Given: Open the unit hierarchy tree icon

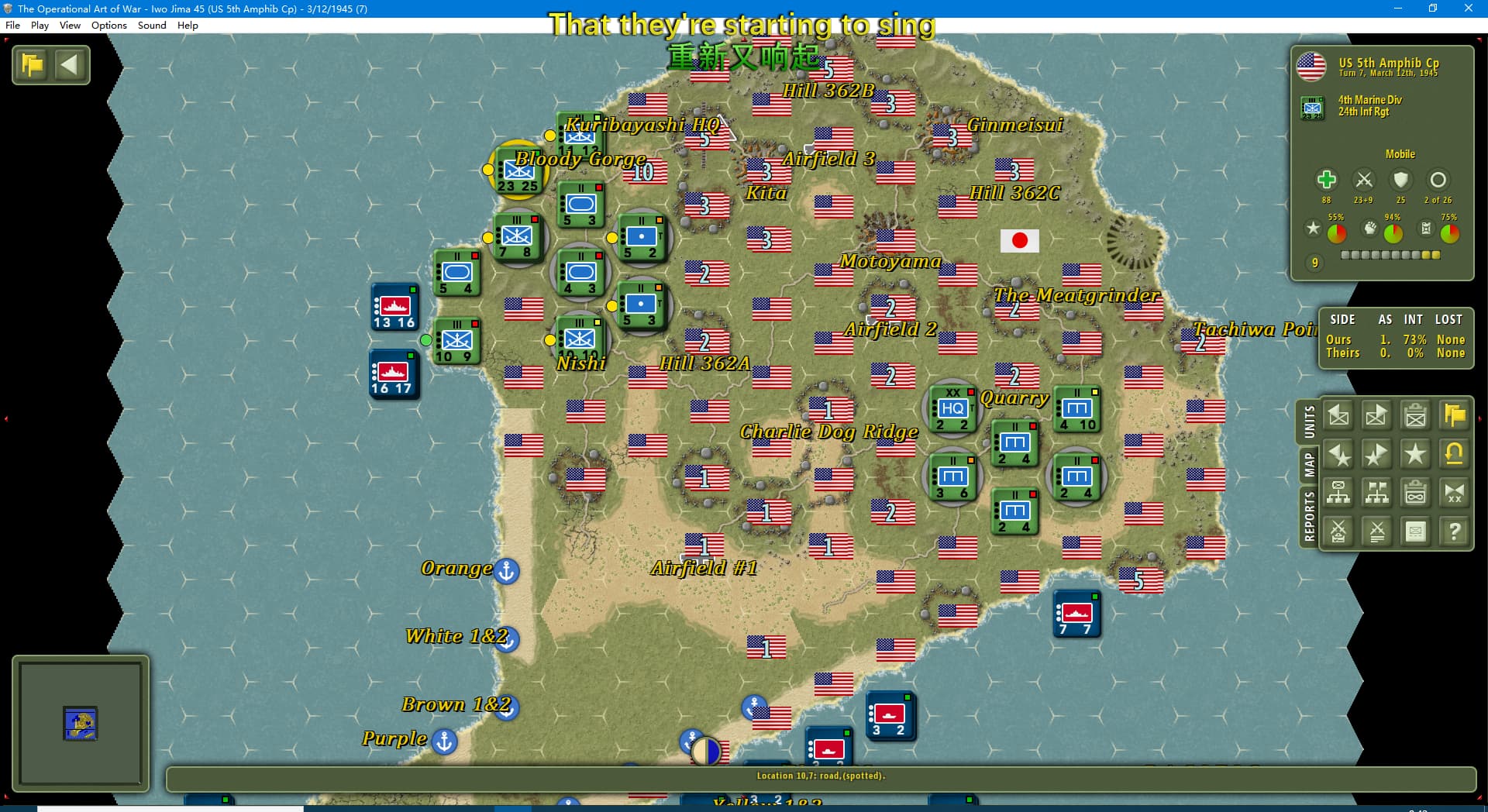Looking at the screenshot, I should tap(1338, 493).
